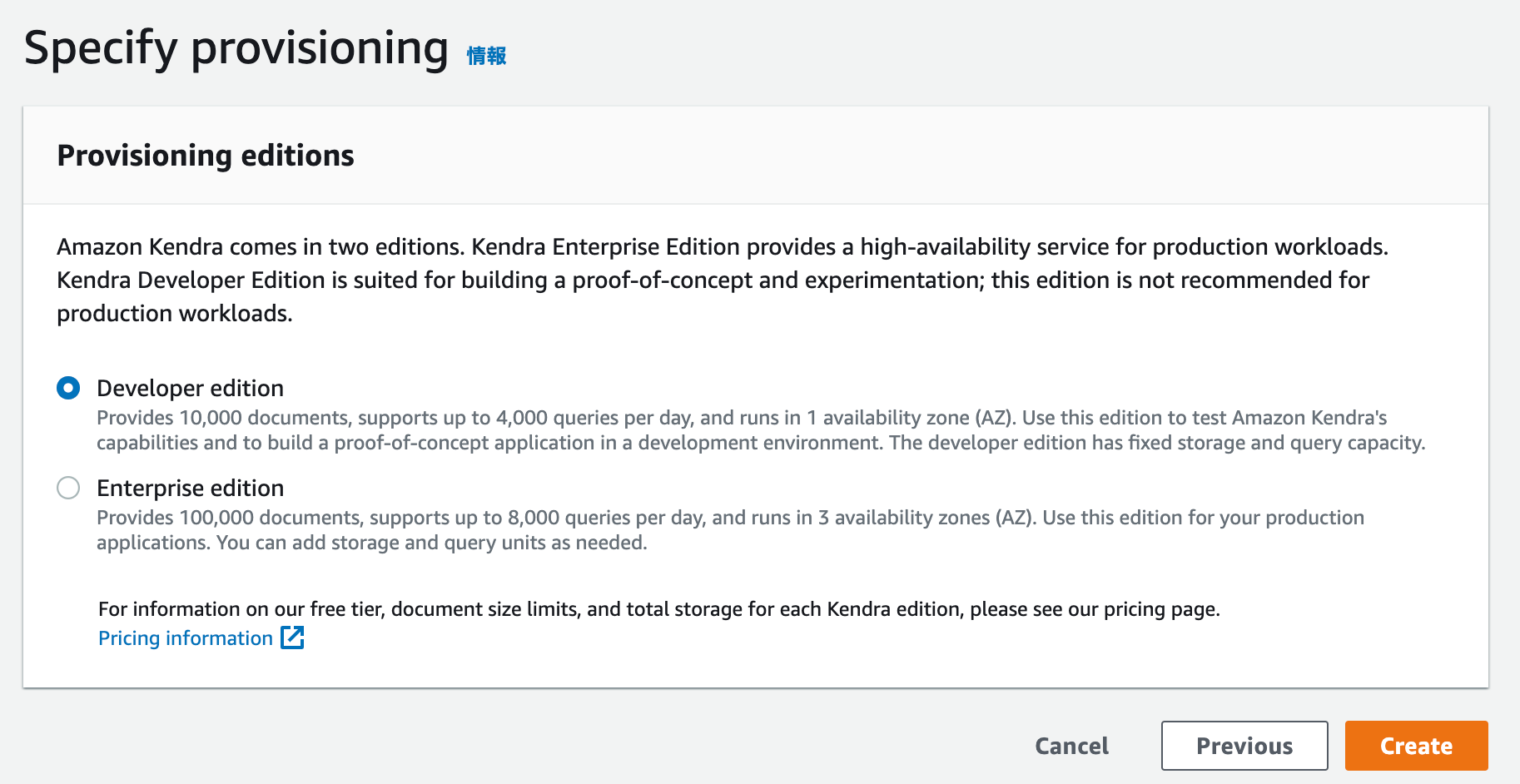Click the blue Pricing information hyperlink

184,638
